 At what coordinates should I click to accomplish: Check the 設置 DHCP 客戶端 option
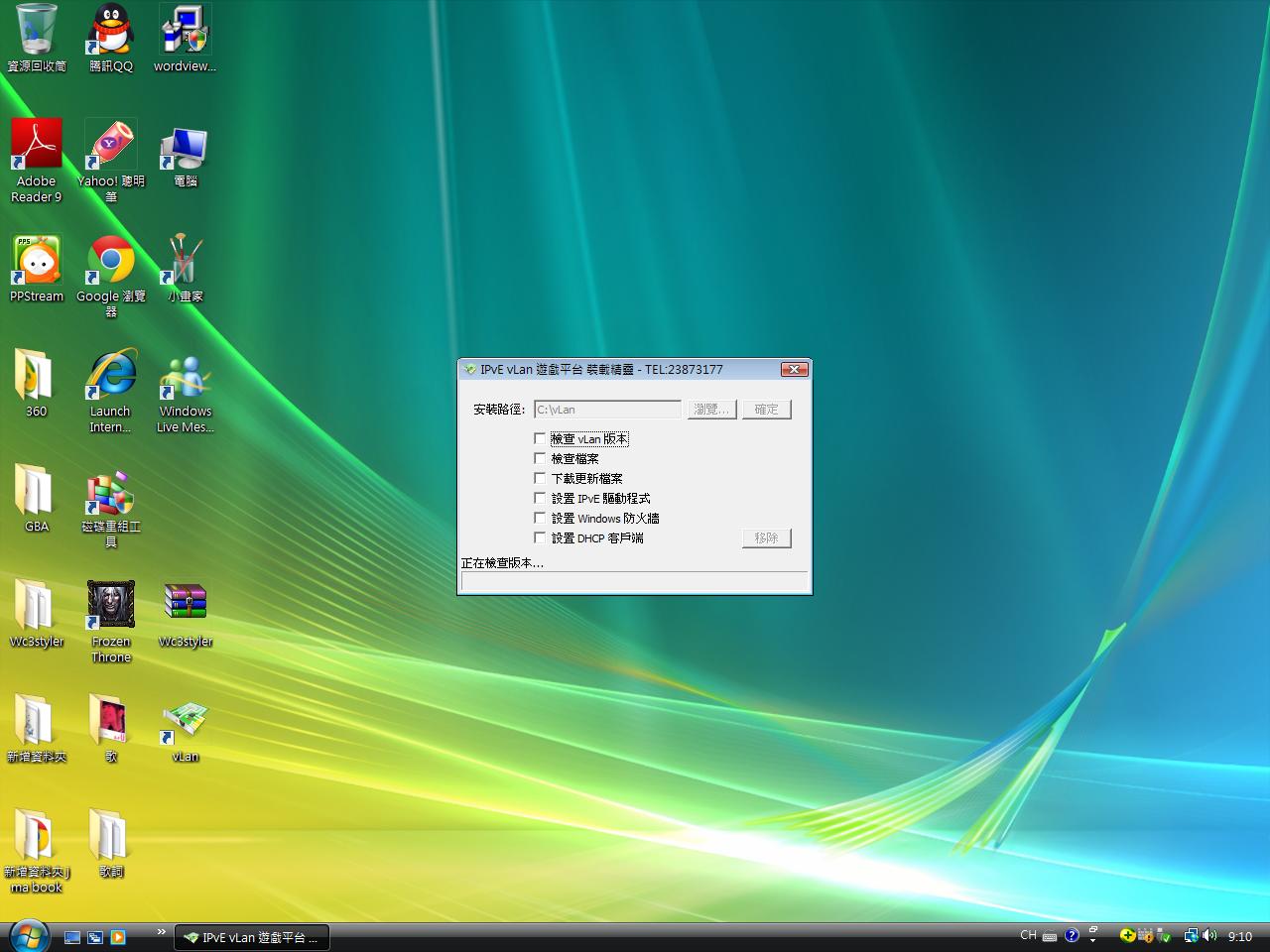[x=540, y=537]
